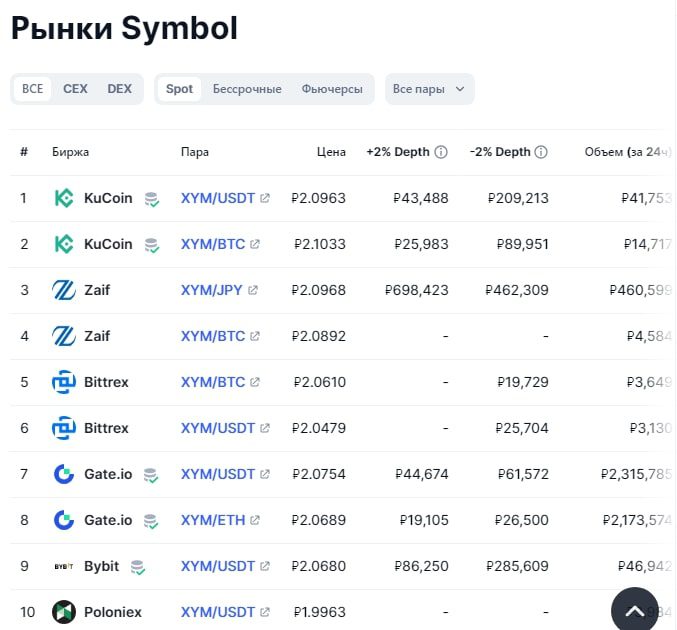Click the Bybit logo in row 9

pyautogui.click(x=64, y=566)
